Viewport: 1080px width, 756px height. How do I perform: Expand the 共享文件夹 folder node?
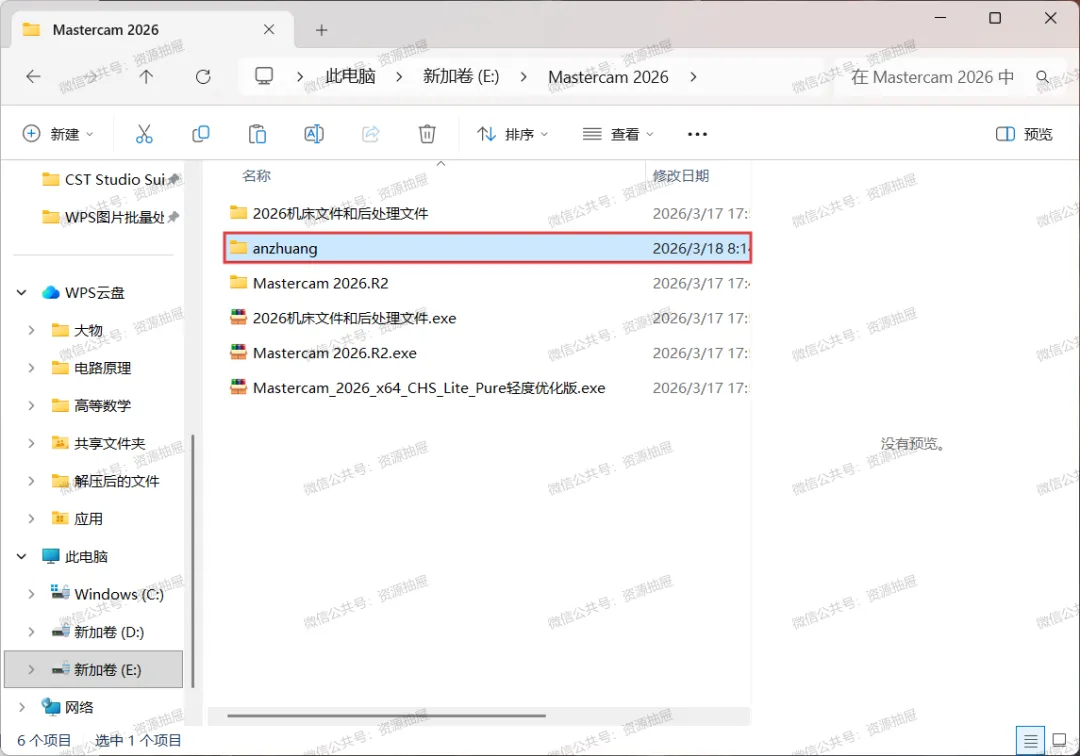(31, 443)
